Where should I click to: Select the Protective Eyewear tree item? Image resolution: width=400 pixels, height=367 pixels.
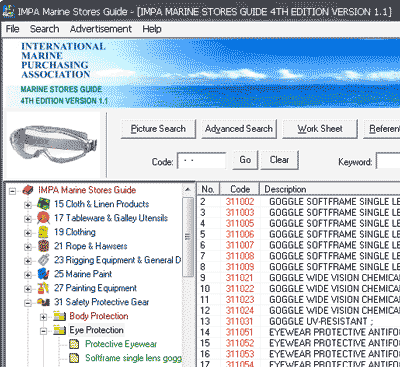click(121, 344)
